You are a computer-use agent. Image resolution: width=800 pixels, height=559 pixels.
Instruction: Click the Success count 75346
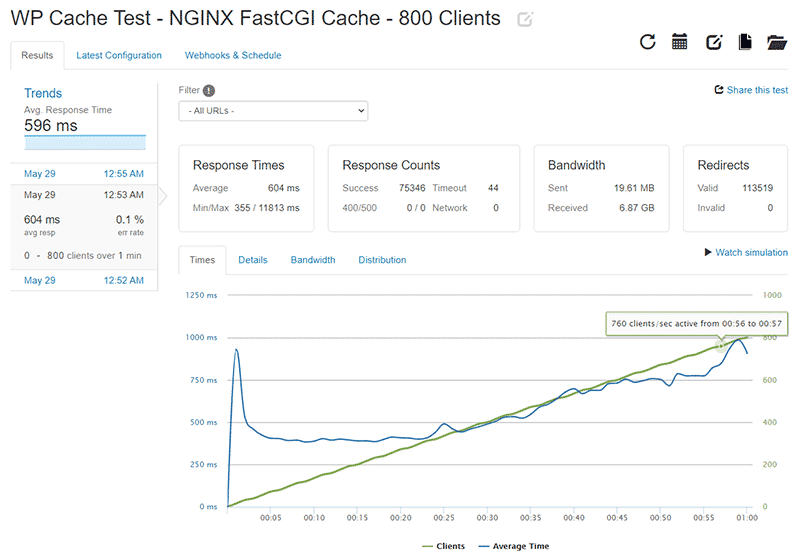point(412,188)
